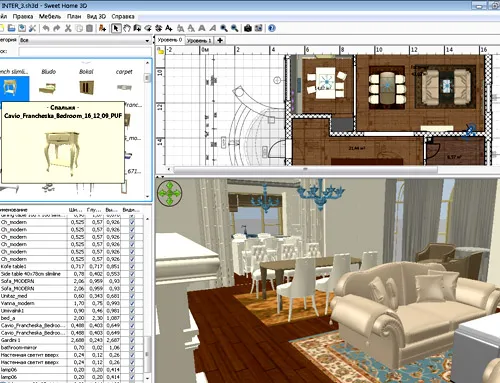
Task: Click the zoom in magnifier icon
Action: point(224,28)
